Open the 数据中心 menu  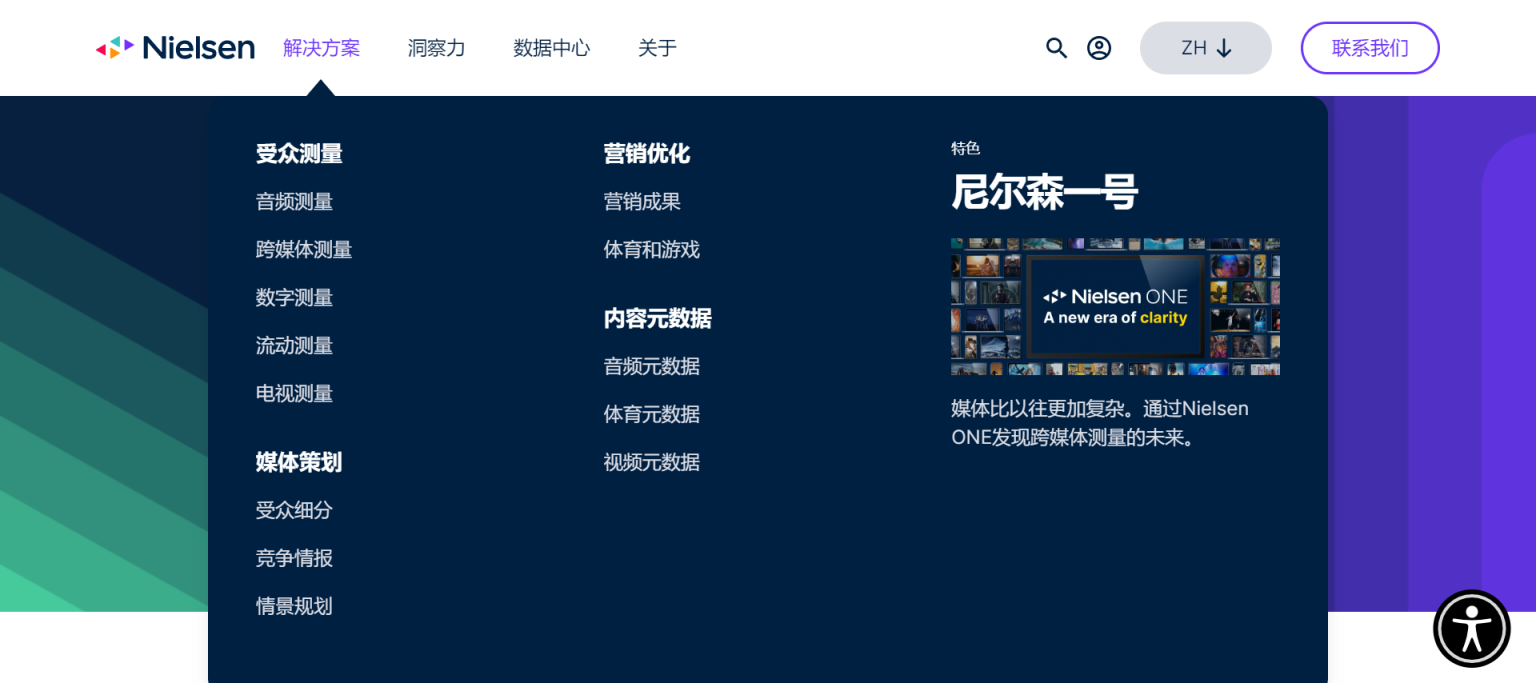[551, 48]
